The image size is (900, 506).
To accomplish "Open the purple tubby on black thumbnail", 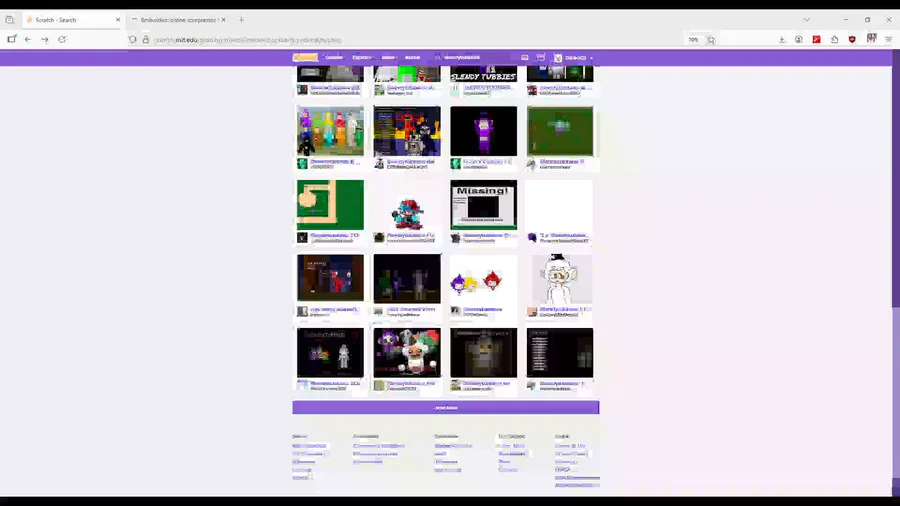I will click(483, 131).
